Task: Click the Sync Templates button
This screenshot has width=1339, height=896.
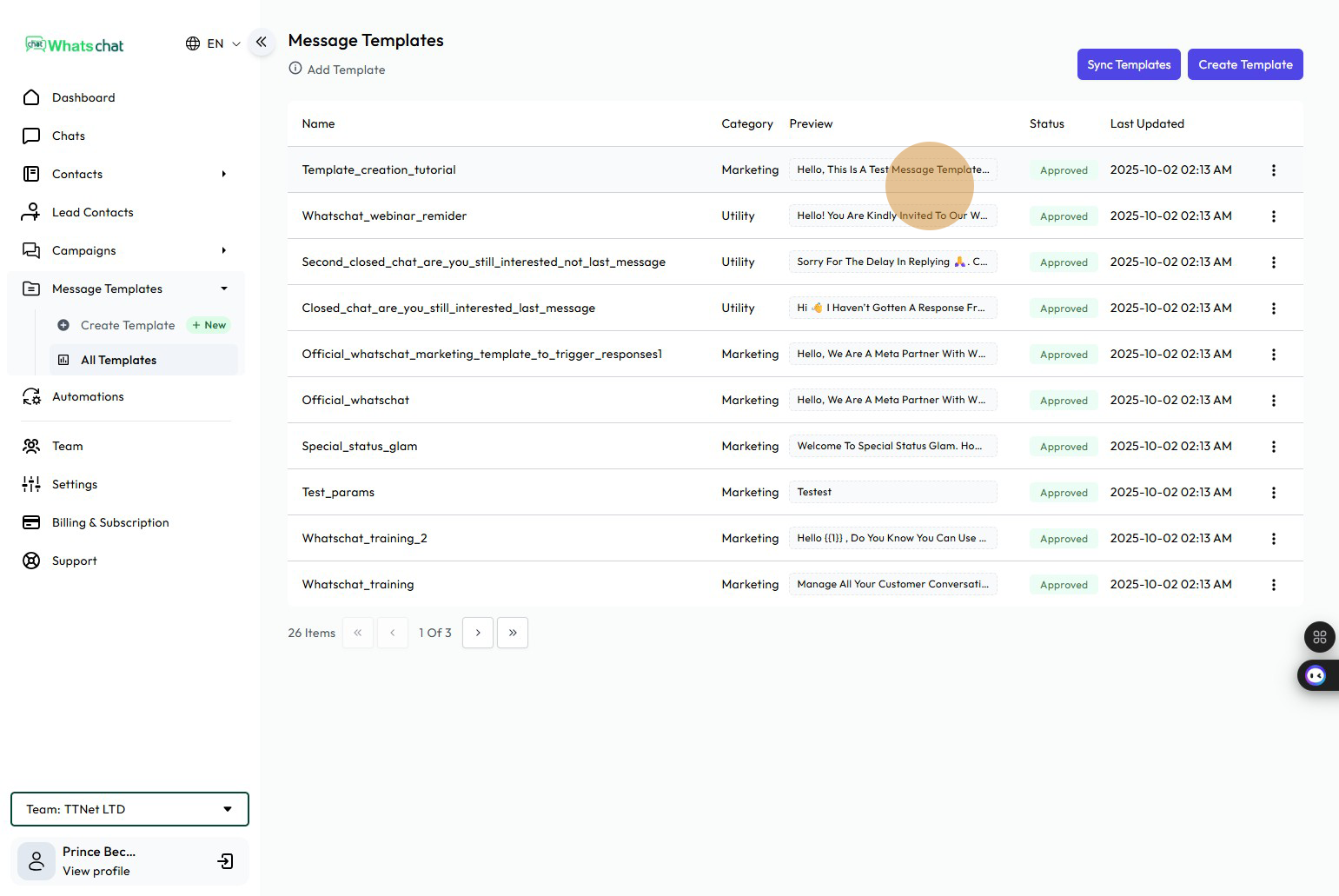Action: (1128, 64)
